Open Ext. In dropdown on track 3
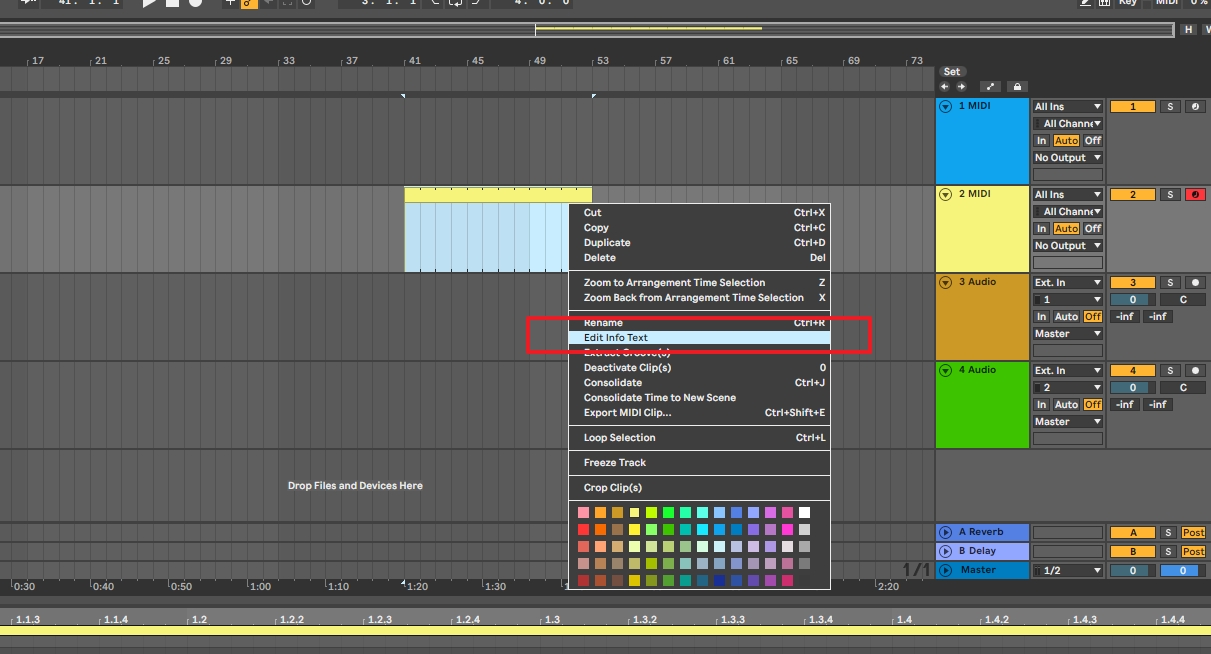 (1068, 283)
